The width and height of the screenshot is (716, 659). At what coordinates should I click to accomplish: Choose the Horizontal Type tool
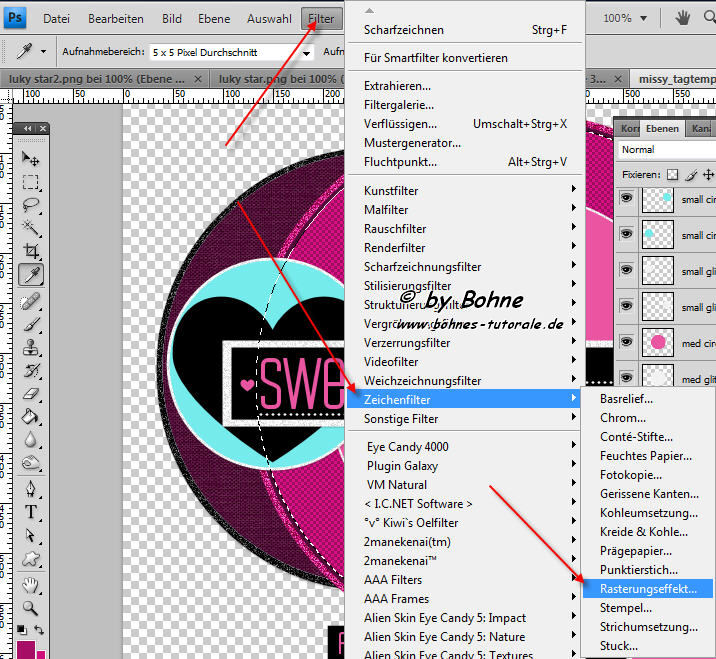(31, 512)
